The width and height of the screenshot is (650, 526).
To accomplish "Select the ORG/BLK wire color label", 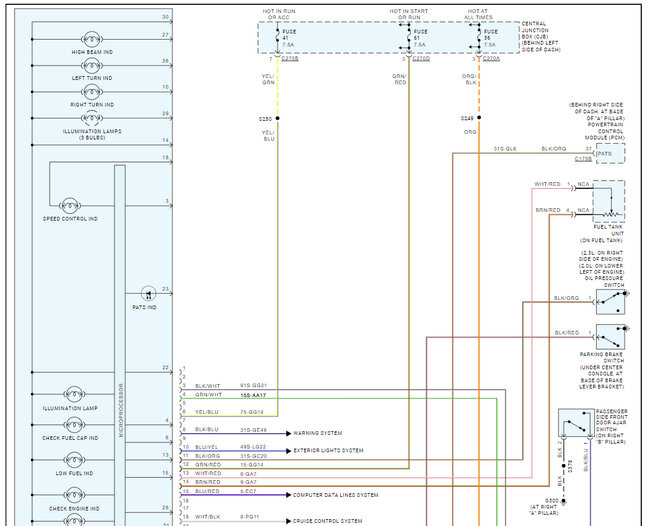I will [x=469, y=79].
